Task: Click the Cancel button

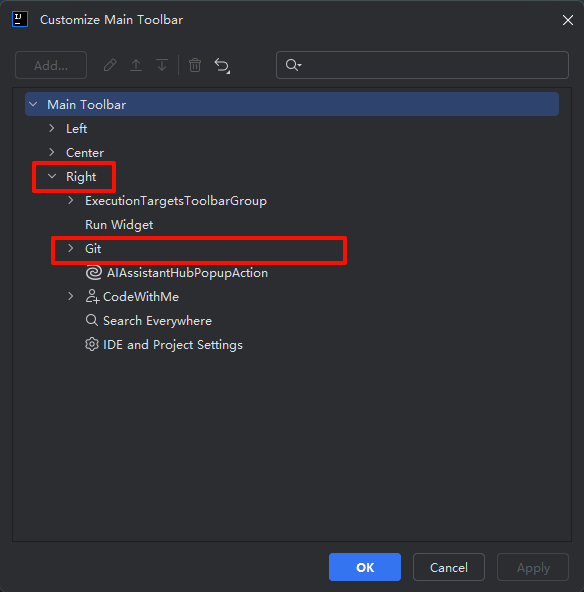Action: 449,567
